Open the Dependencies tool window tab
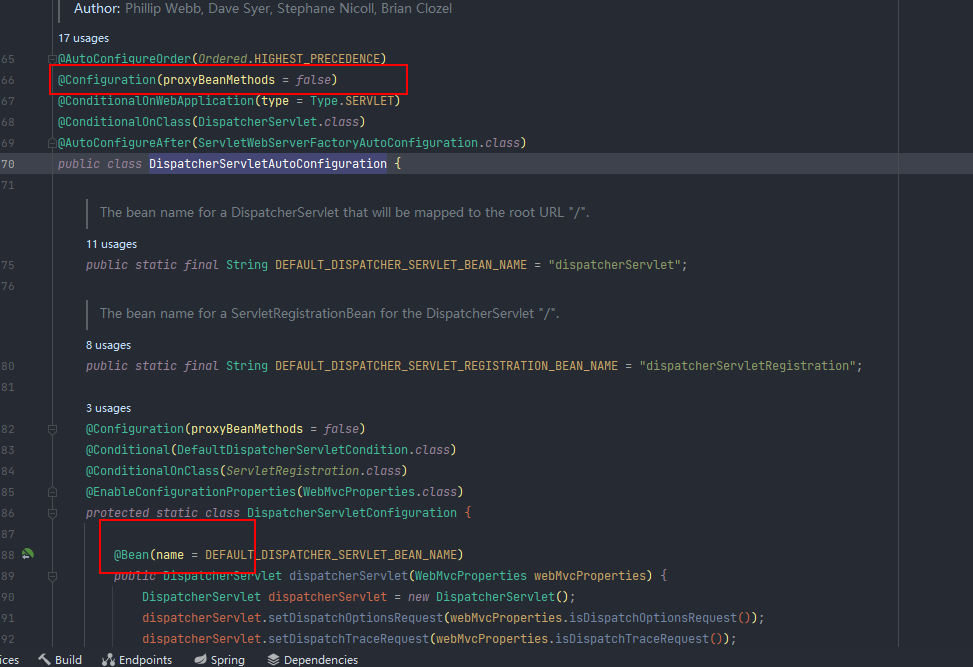 (x=313, y=660)
